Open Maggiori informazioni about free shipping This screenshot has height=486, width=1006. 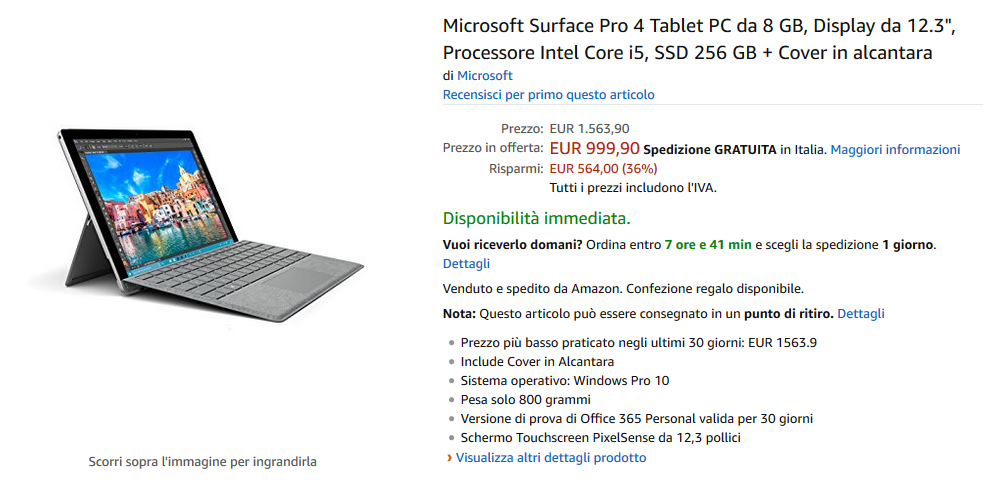point(895,149)
